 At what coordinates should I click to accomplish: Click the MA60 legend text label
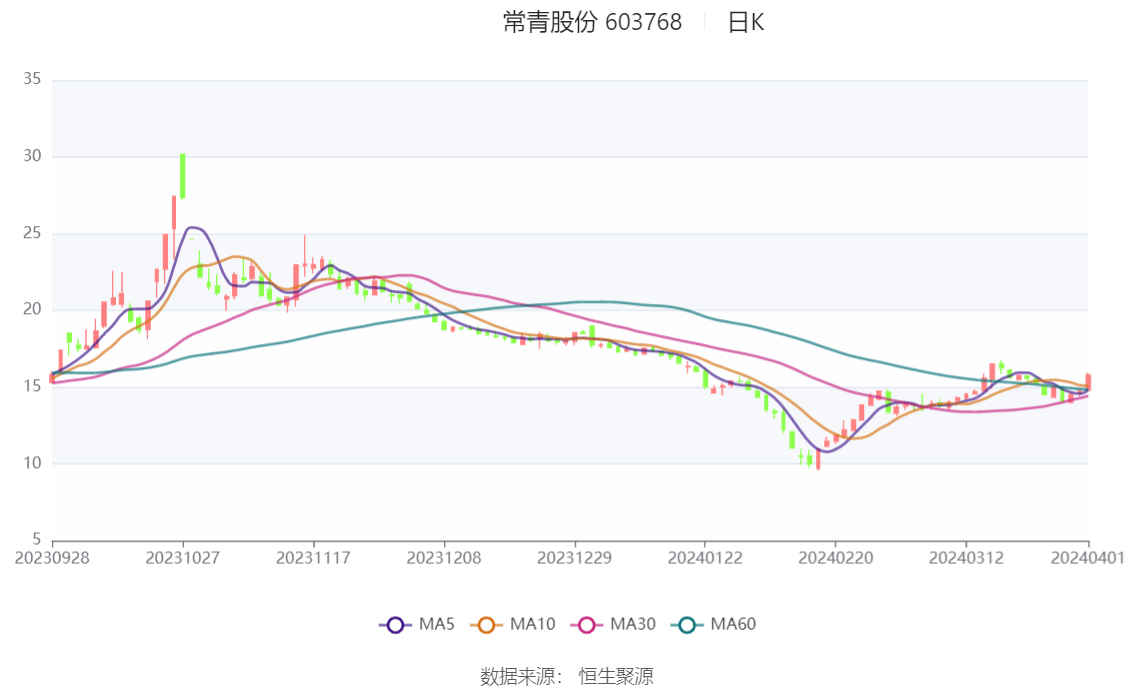(733, 624)
